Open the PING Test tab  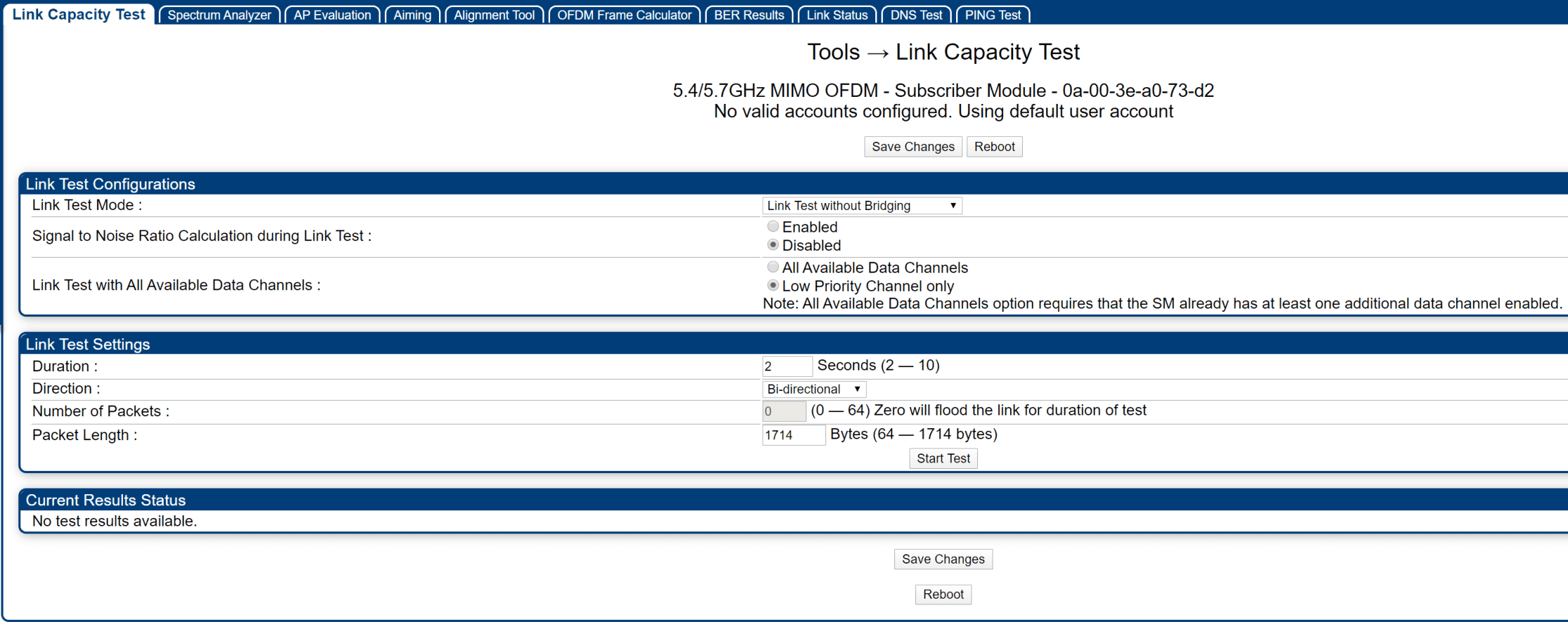click(993, 15)
